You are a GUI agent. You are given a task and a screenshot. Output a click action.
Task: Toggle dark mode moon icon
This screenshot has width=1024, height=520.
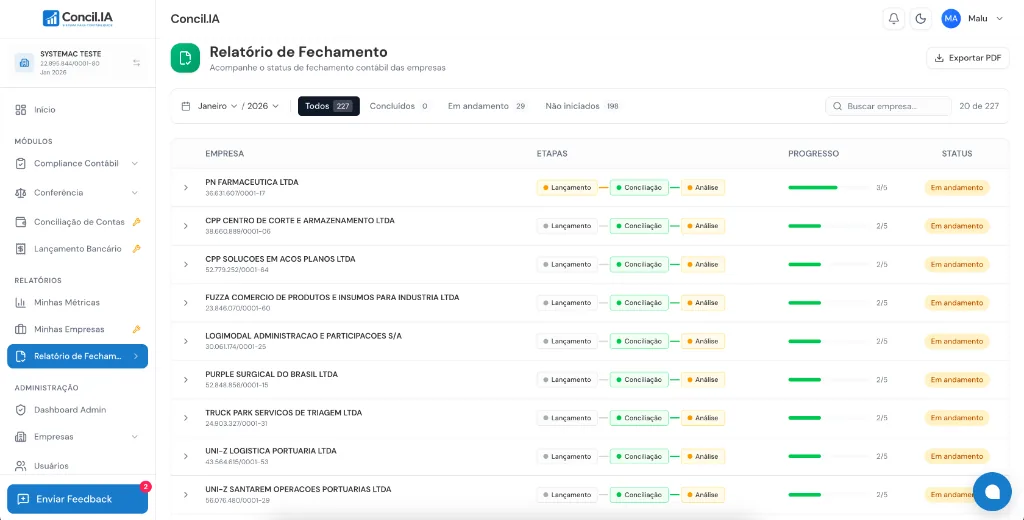(x=920, y=18)
